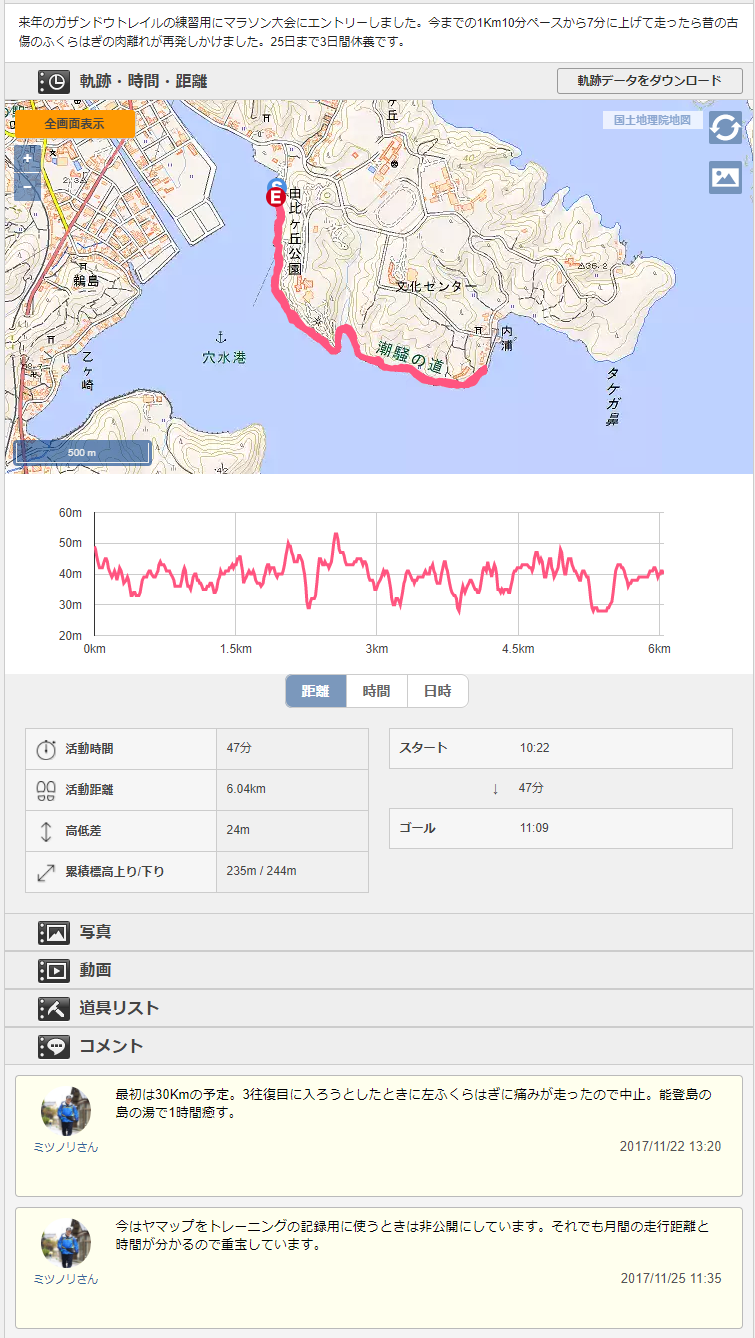Select the 距離 chart axis option
Image resolution: width=755 pixels, height=1338 pixels.
tap(316, 691)
